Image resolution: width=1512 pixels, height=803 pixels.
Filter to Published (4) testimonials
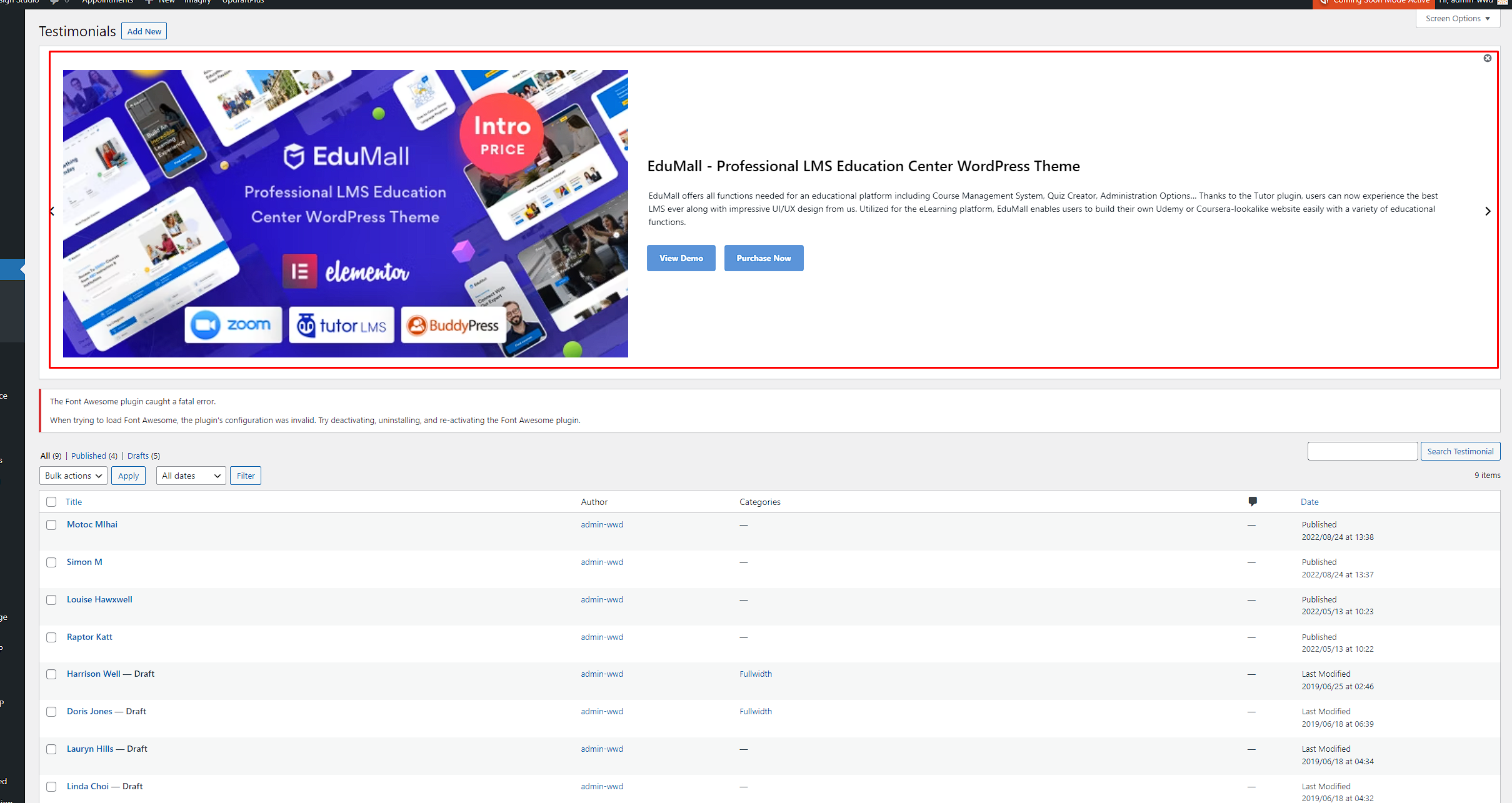click(94, 456)
